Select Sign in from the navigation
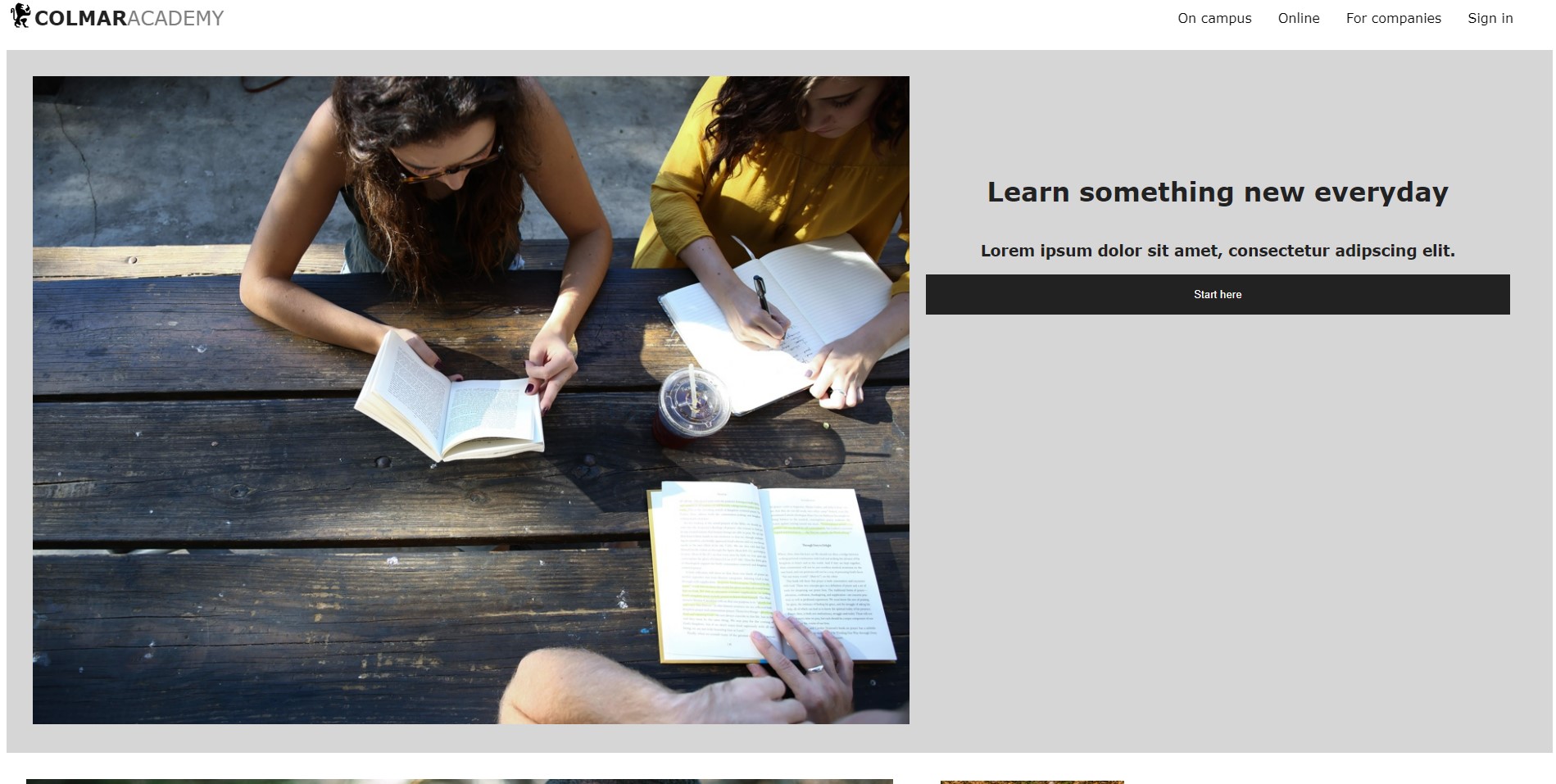 tap(1490, 18)
